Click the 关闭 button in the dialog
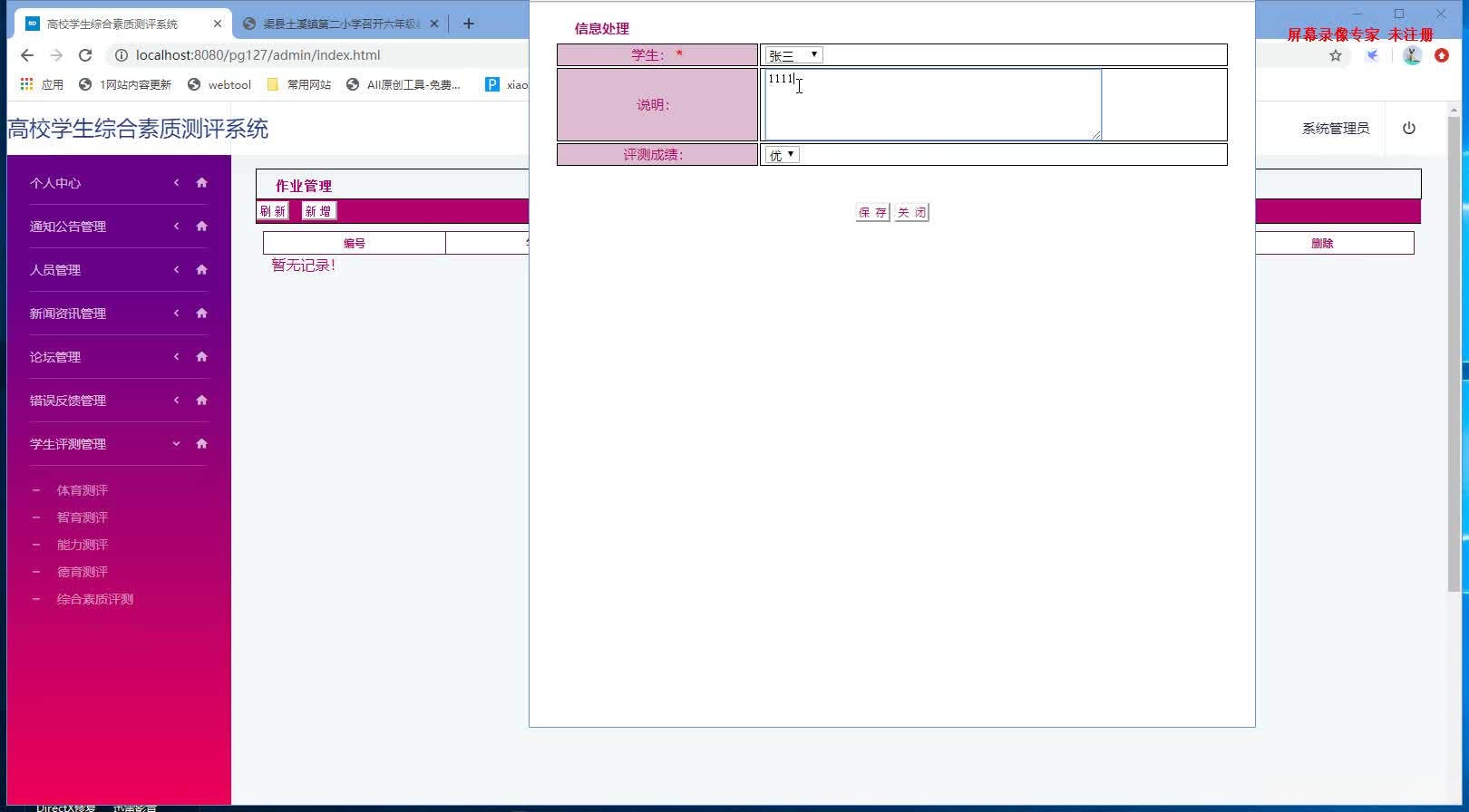 coord(911,212)
